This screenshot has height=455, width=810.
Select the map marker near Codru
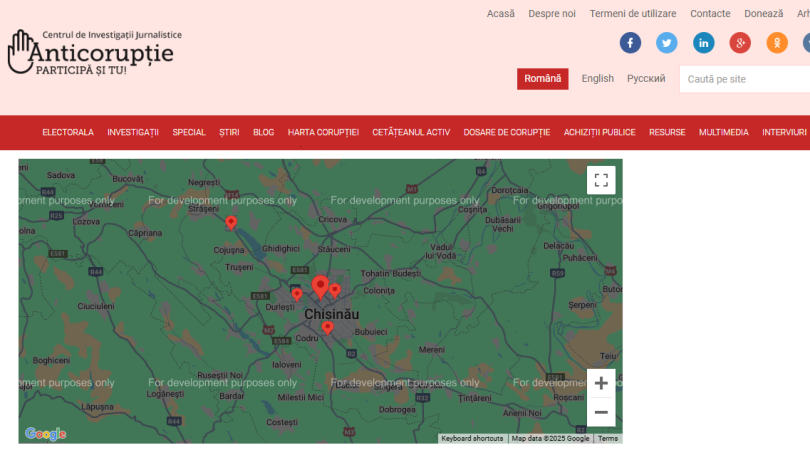327,327
